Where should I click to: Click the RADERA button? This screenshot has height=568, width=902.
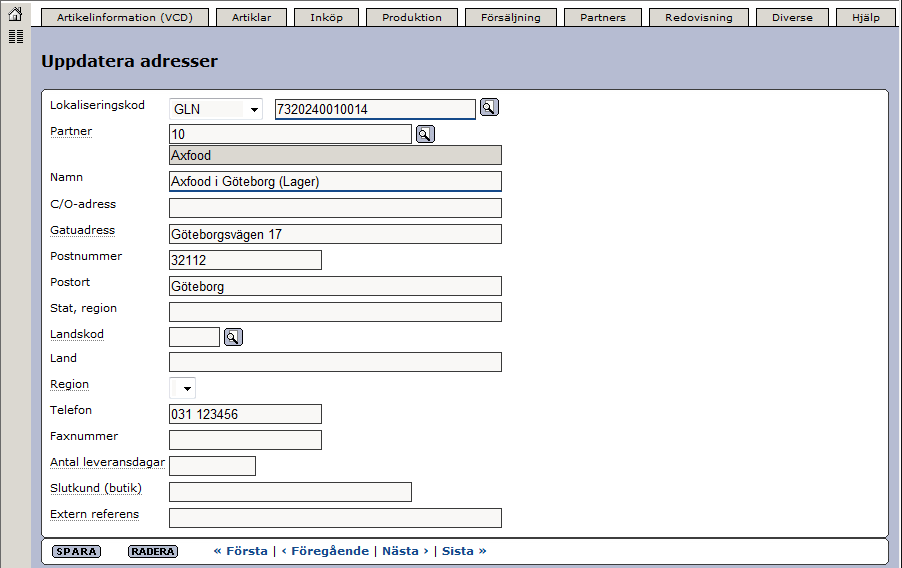[x=152, y=551]
